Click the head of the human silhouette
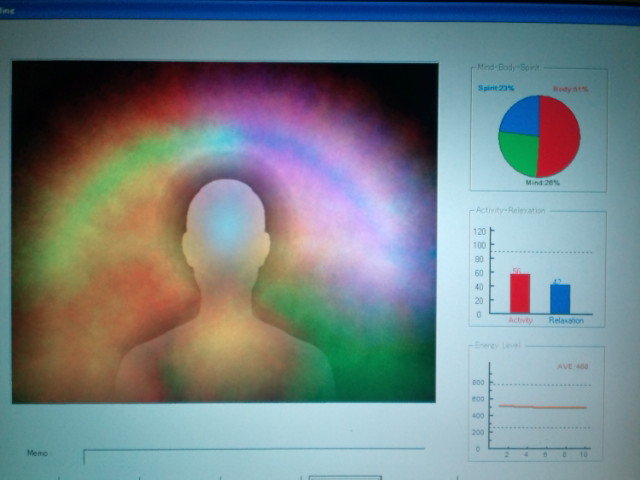The image size is (640, 480). [x=226, y=225]
